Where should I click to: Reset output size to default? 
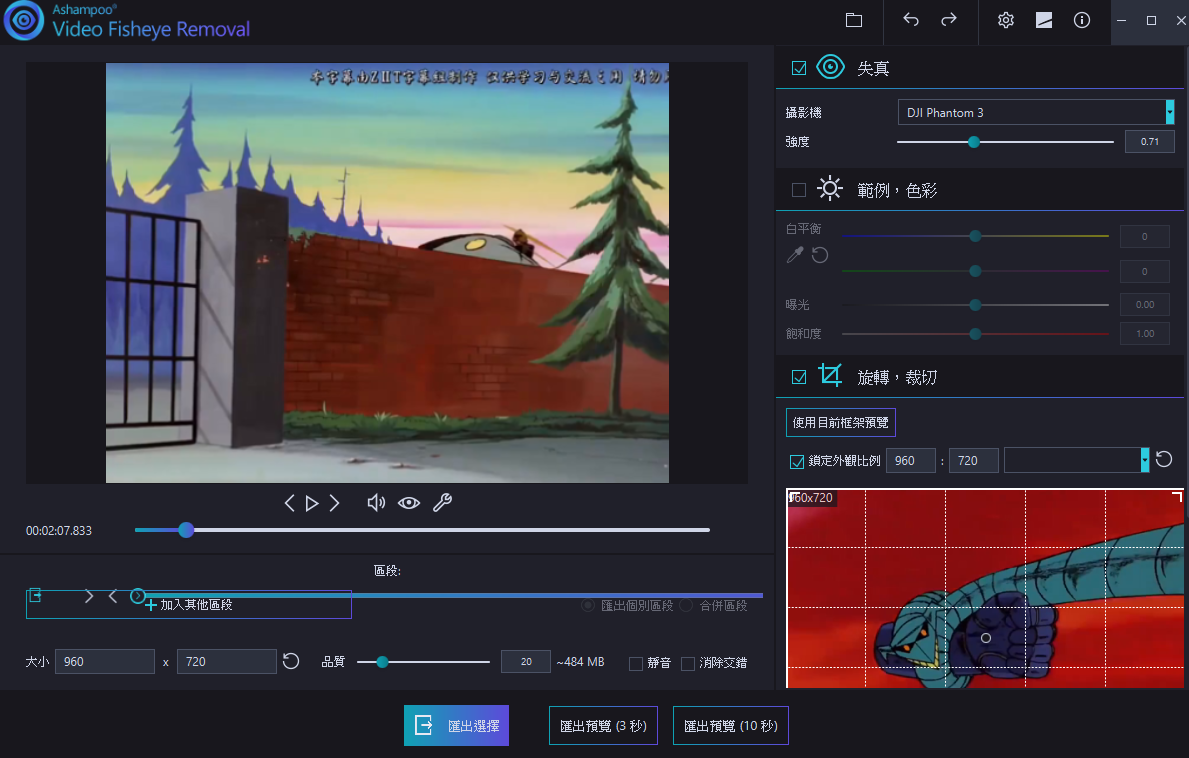tap(291, 662)
